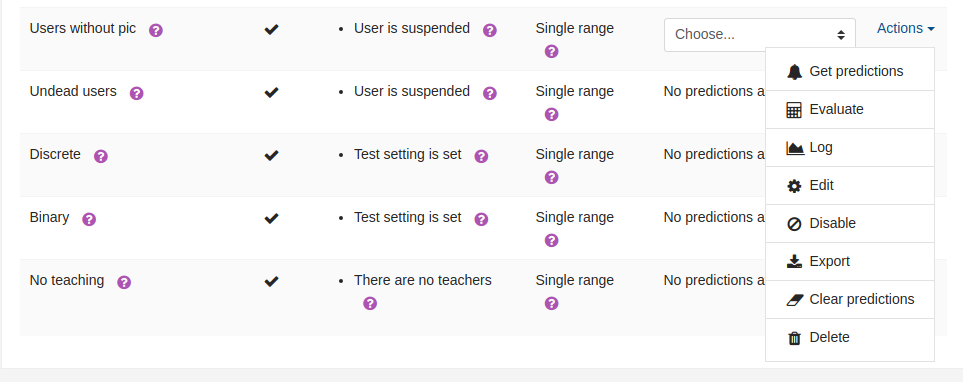The image size is (963, 382).
Task: Click help icon beside Undead users
Action: [136, 93]
